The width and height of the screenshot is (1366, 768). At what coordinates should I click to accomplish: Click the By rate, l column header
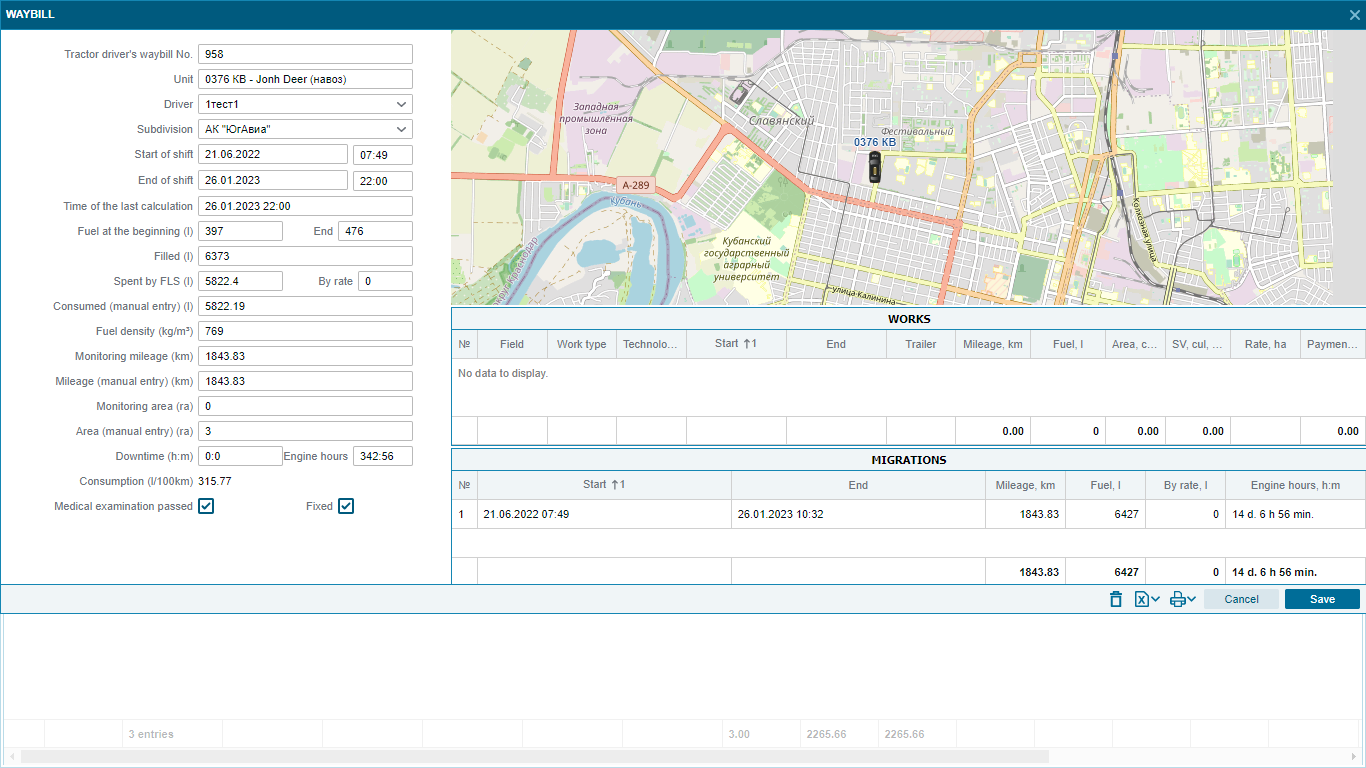(x=1185, y=485)
